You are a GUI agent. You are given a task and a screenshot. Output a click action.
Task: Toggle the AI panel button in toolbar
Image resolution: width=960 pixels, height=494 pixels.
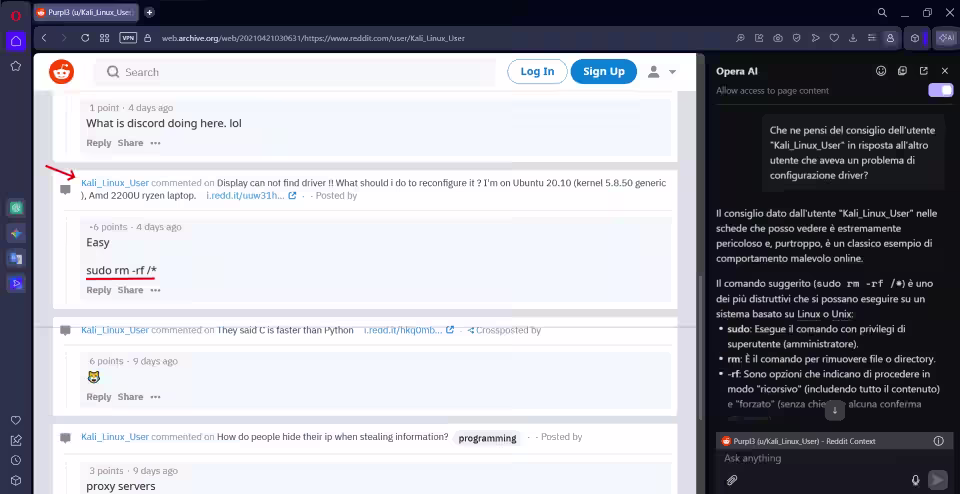point(946,38)
